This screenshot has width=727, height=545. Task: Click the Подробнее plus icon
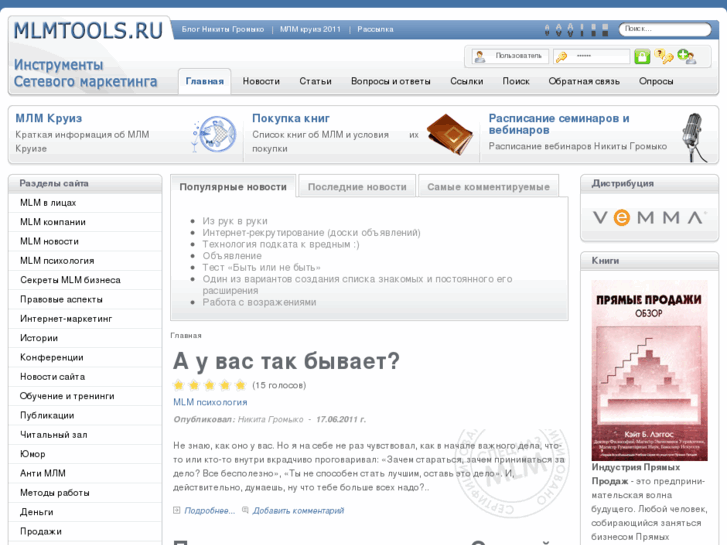(177, 510)
